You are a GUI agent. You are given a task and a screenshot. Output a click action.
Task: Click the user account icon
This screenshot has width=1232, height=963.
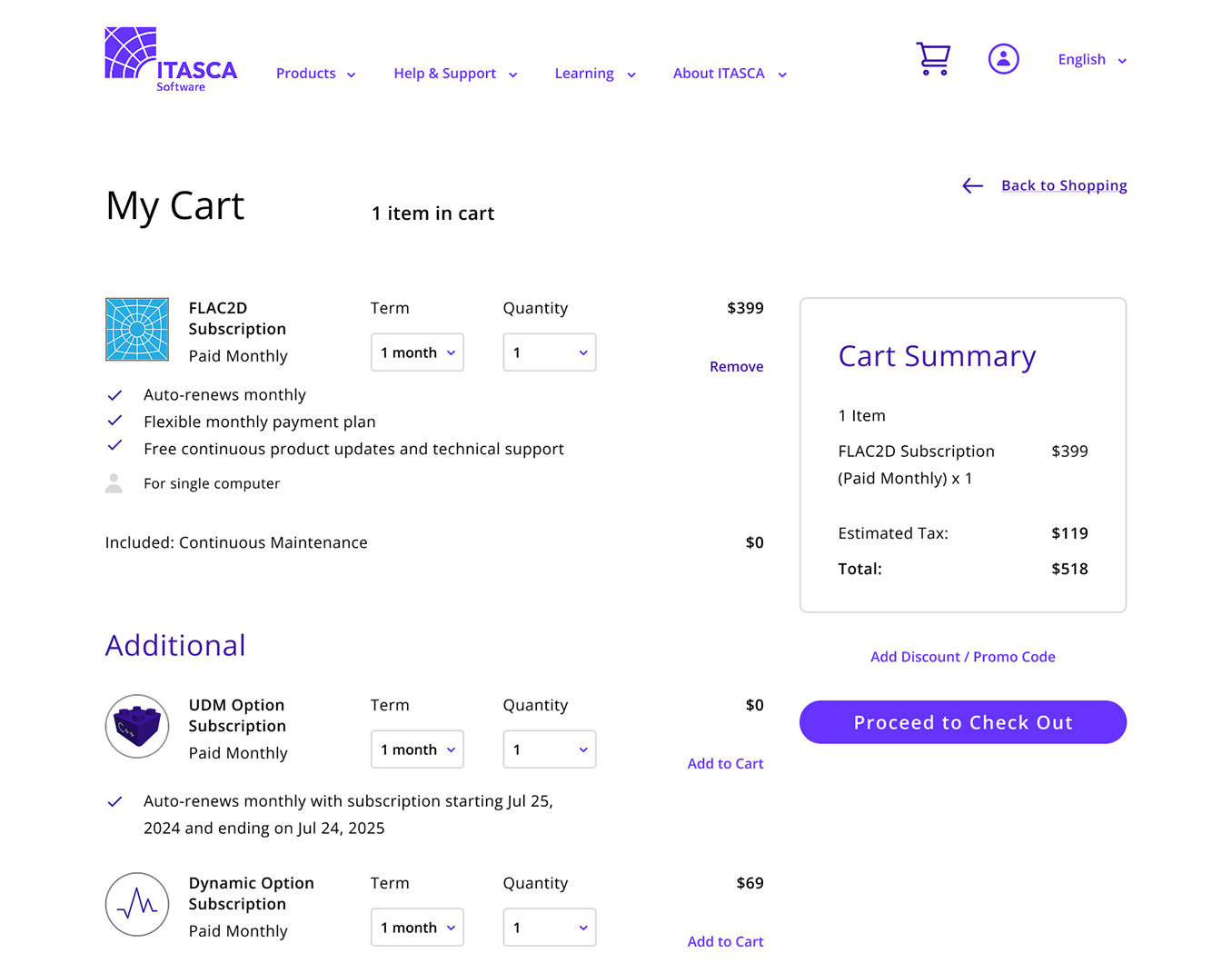click(x=1003, y=58)
